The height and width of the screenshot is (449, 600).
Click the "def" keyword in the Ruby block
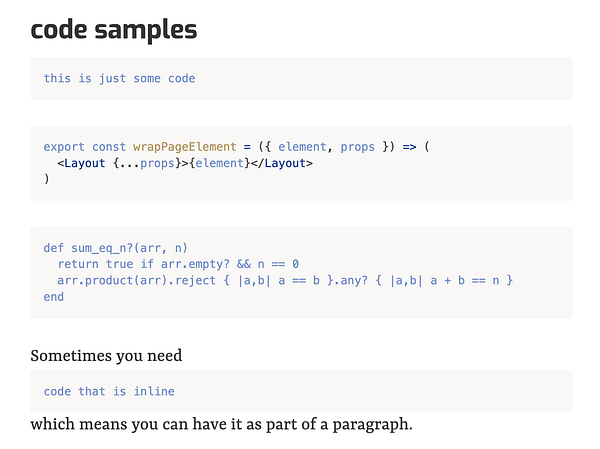pos(54,247)
